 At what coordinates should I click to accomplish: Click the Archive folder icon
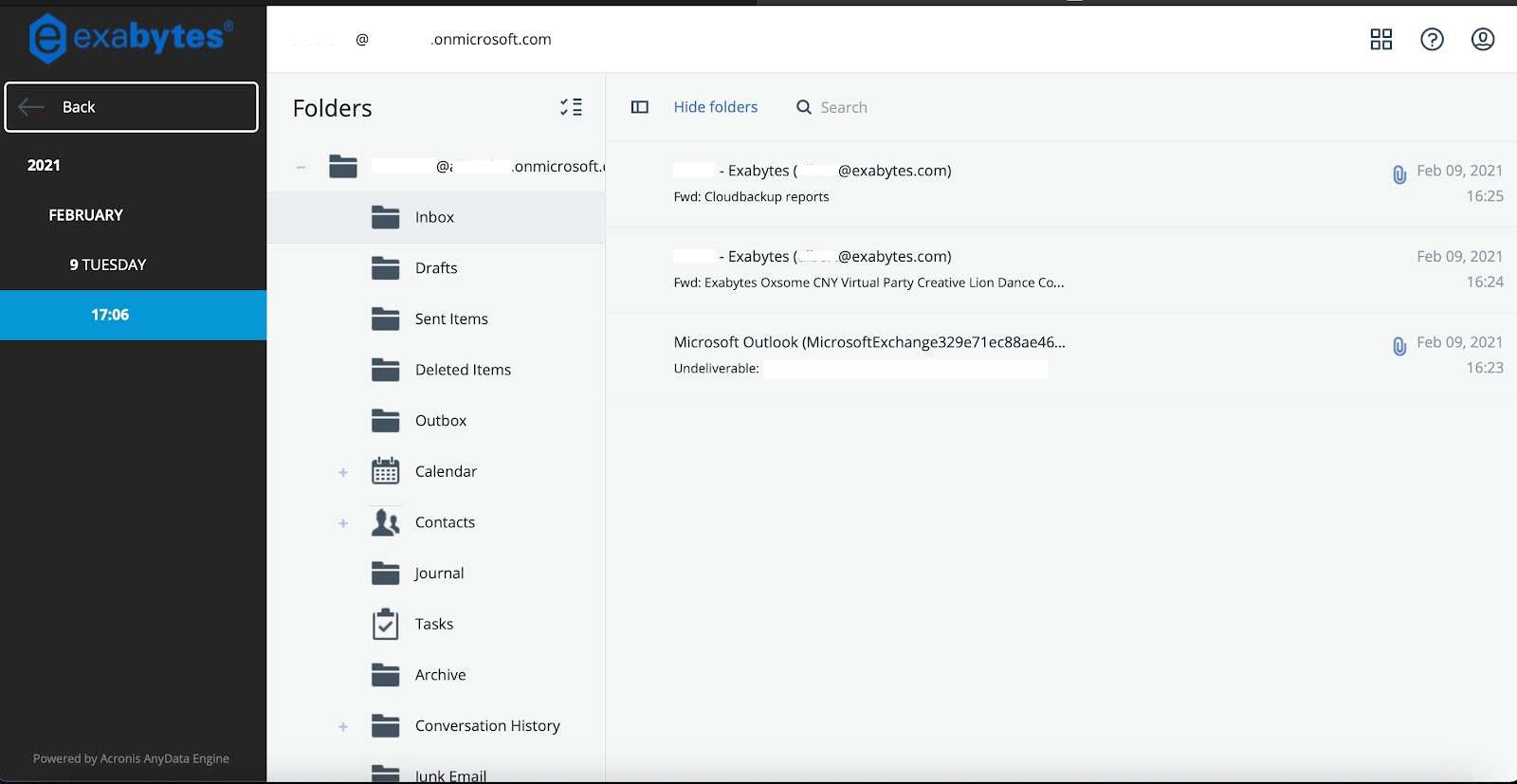pyautogui.click(x=385, y=675)
